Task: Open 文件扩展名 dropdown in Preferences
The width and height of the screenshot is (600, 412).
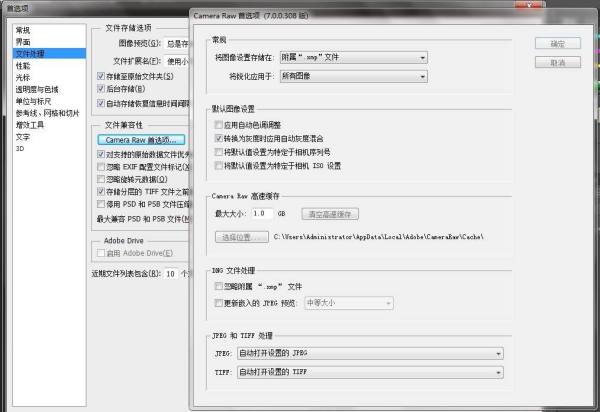Action: [177, 61]
